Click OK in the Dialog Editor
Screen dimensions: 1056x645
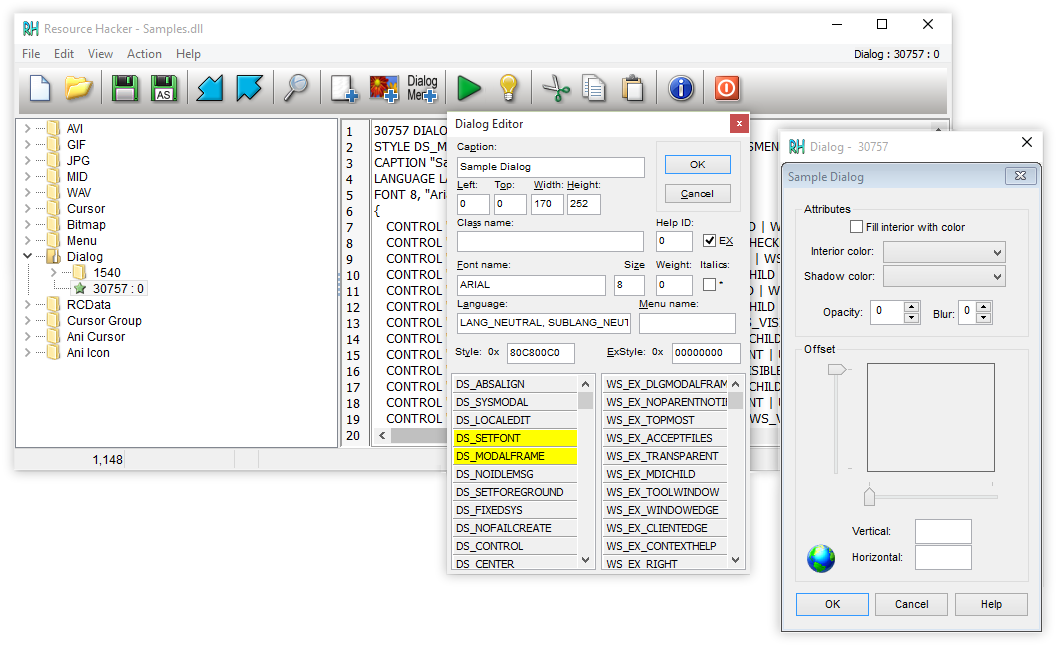[x=698, y=164]
